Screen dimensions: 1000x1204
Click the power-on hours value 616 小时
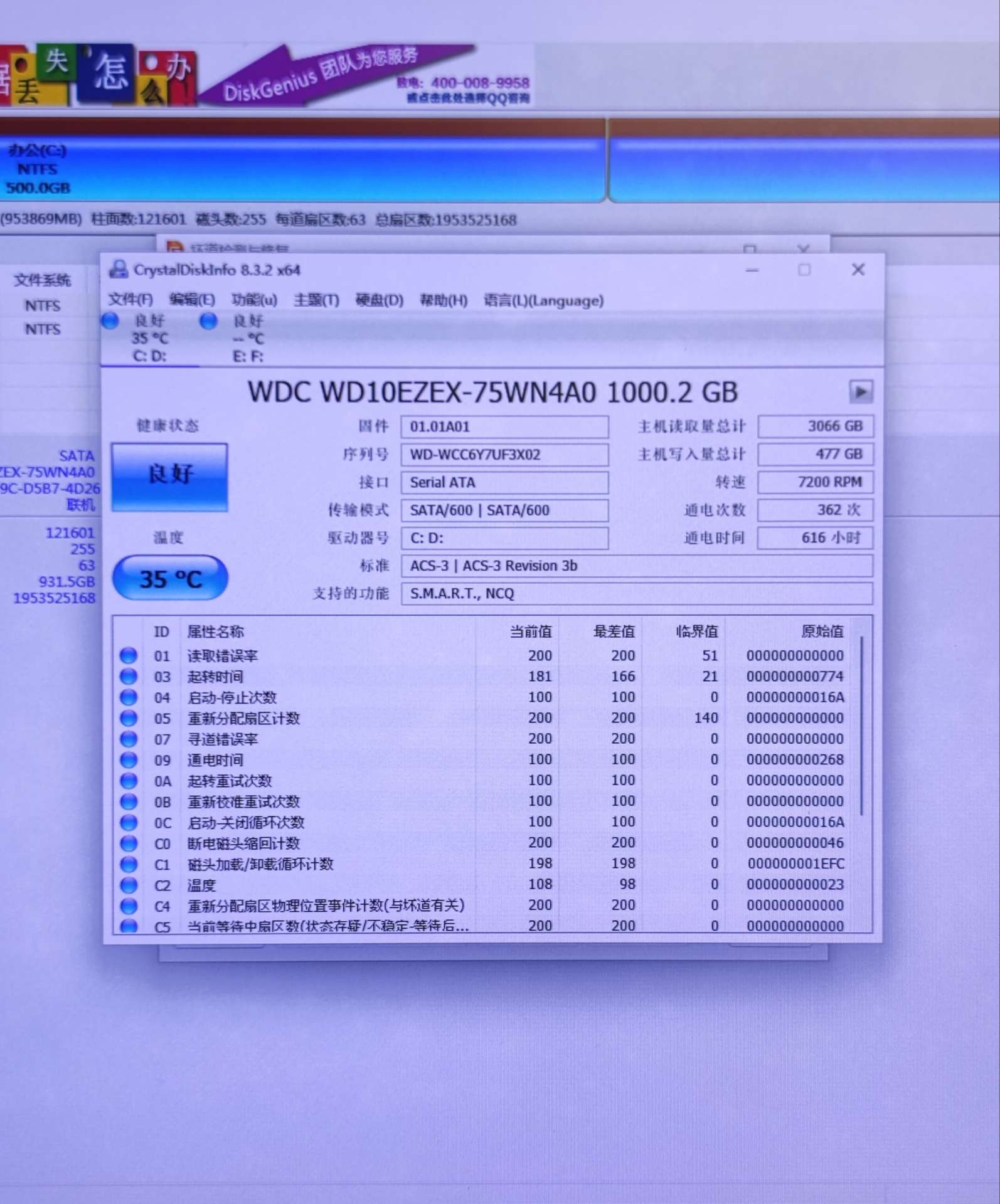point(815,538)
